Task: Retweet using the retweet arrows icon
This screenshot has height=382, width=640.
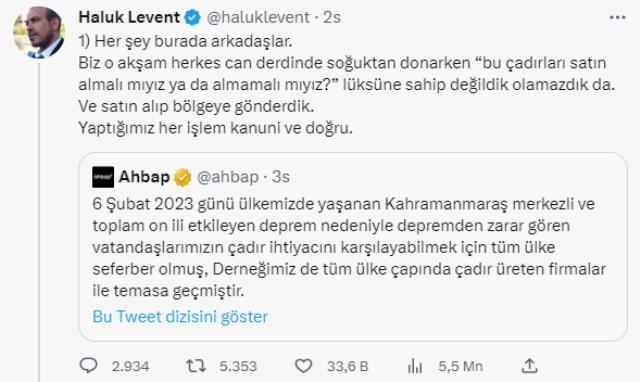Action: [196, 366]
